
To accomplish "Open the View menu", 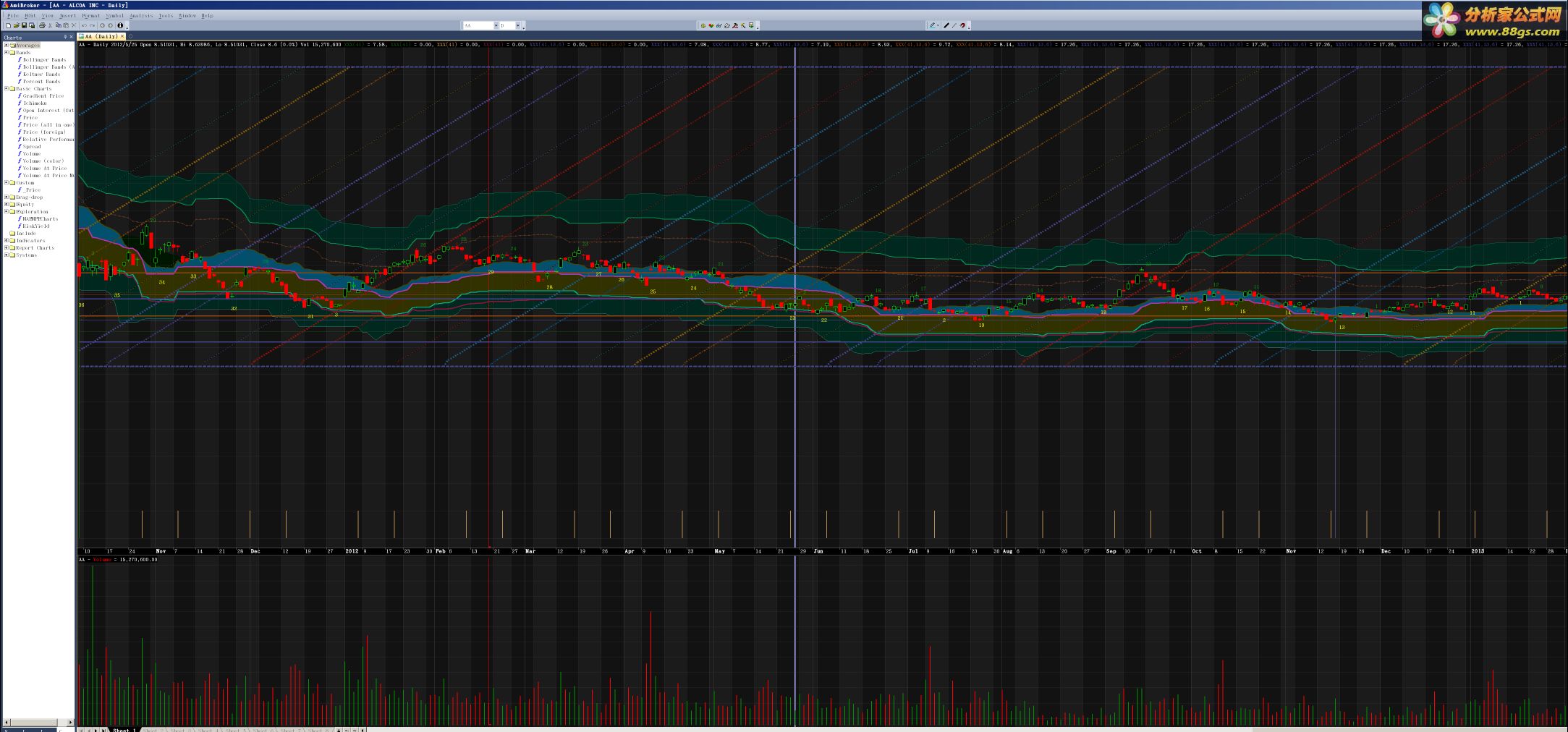I will (47, 15).
